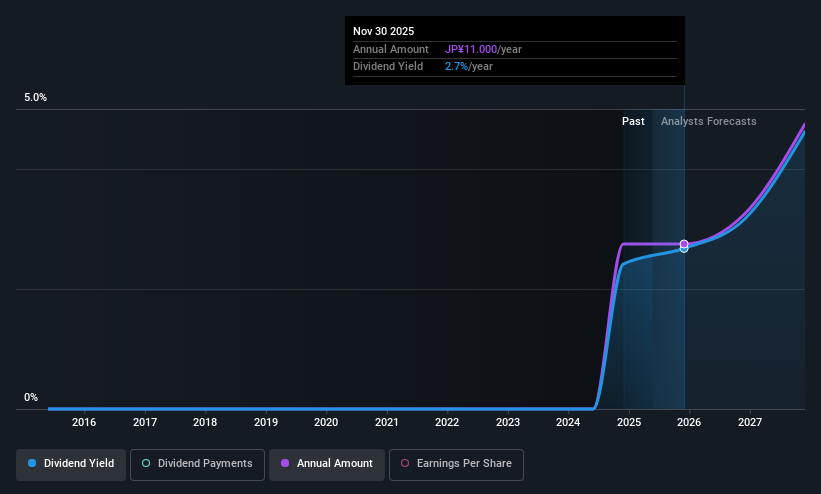Toggle the Dividend Yield series
Viewport: 821px width, 494px height.
click(71, 464)
